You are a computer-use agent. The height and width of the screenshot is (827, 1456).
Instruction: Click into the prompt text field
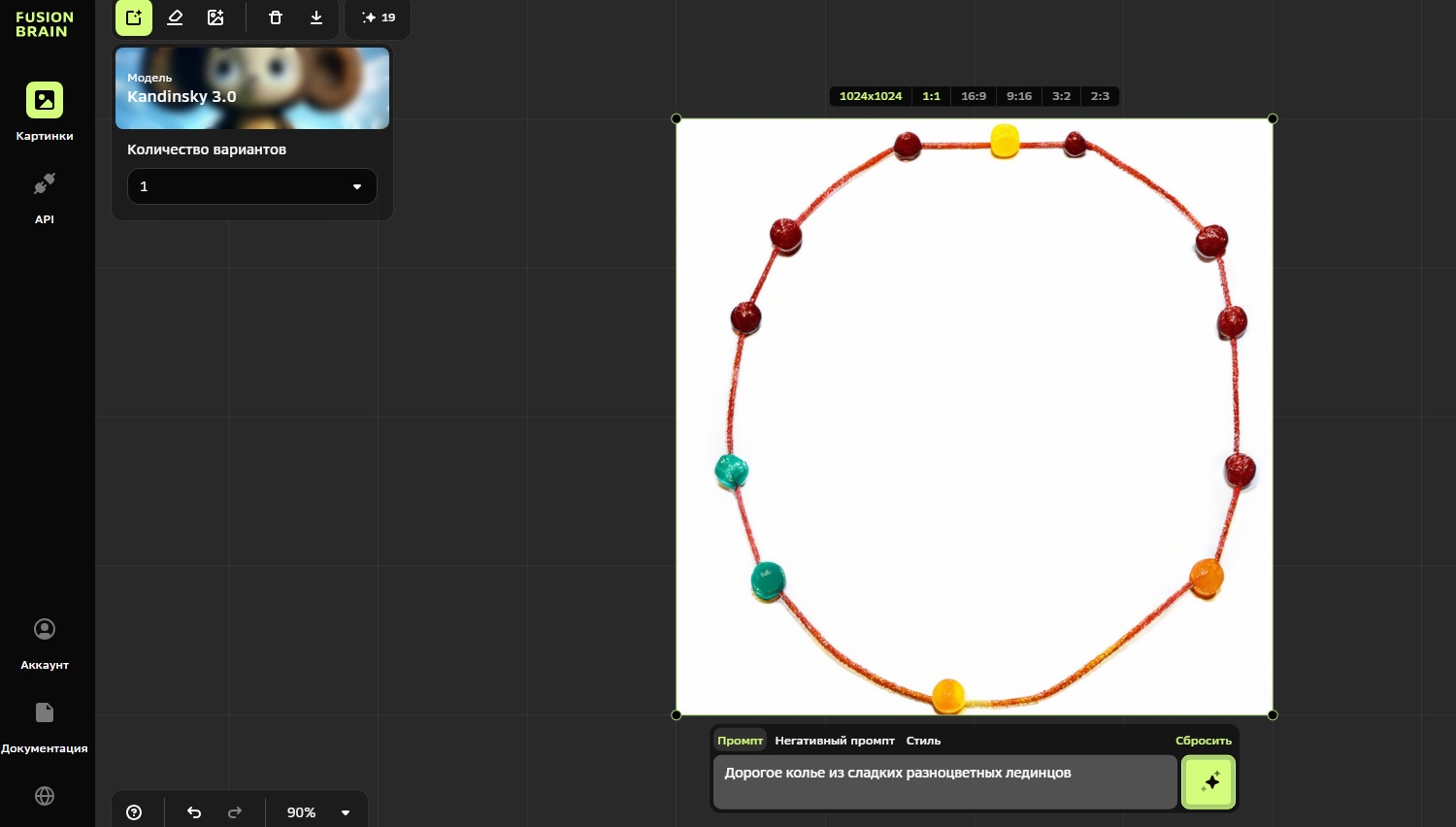click(944, 781)
